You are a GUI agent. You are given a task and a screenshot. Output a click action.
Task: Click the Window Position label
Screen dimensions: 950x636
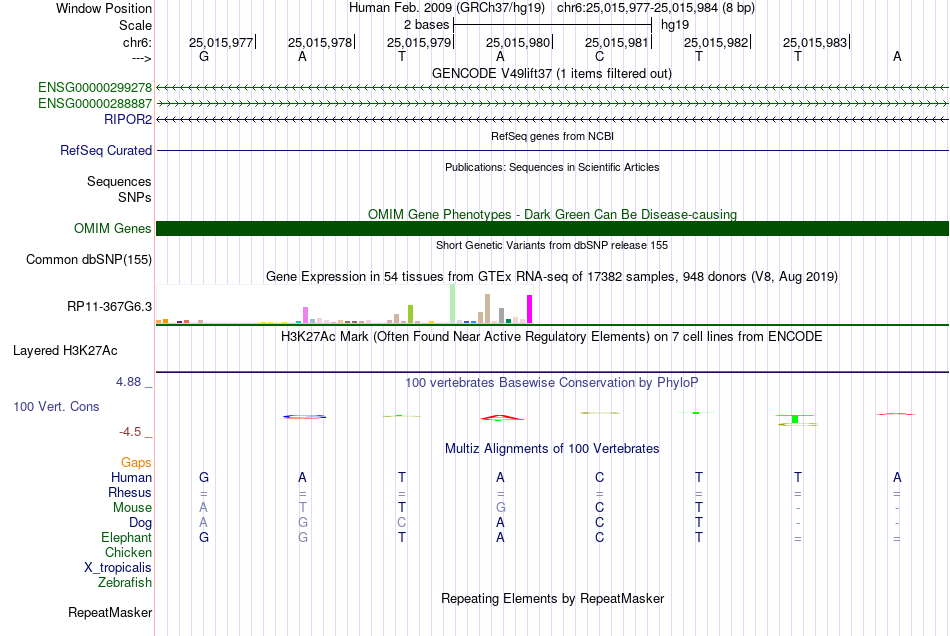click(104, 8)
